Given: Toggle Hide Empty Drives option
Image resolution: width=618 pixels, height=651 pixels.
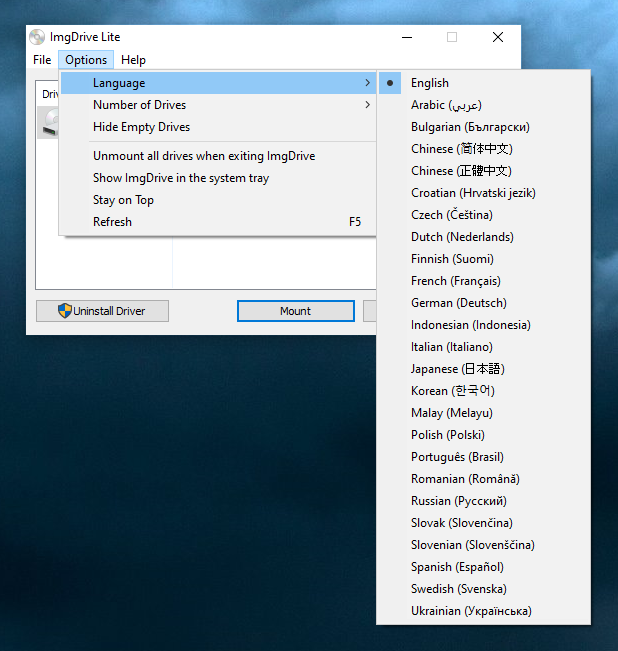Looking at the screenshot, I should [x=218, y=127].
